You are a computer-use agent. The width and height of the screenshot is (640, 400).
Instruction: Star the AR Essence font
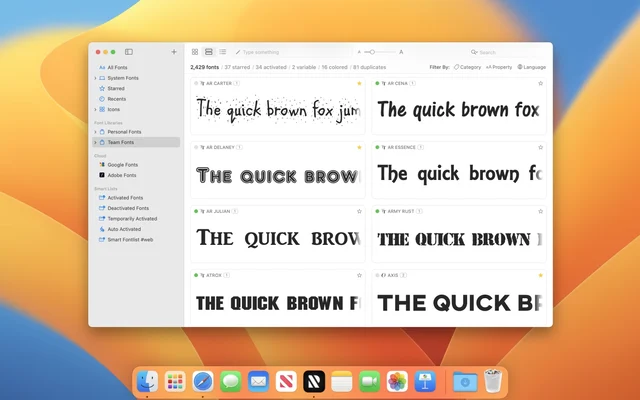(540, 147)
